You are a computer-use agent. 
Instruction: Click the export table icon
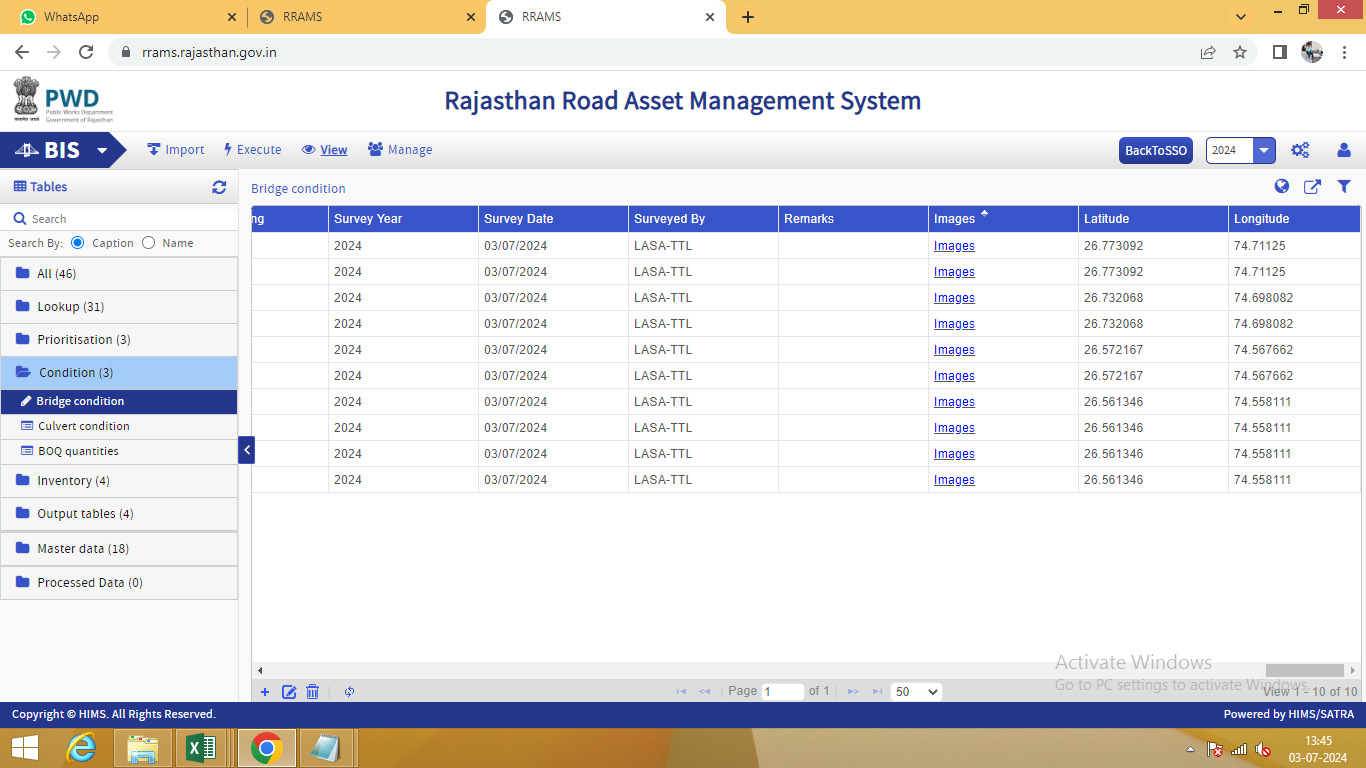click(x=1312, y=186)
